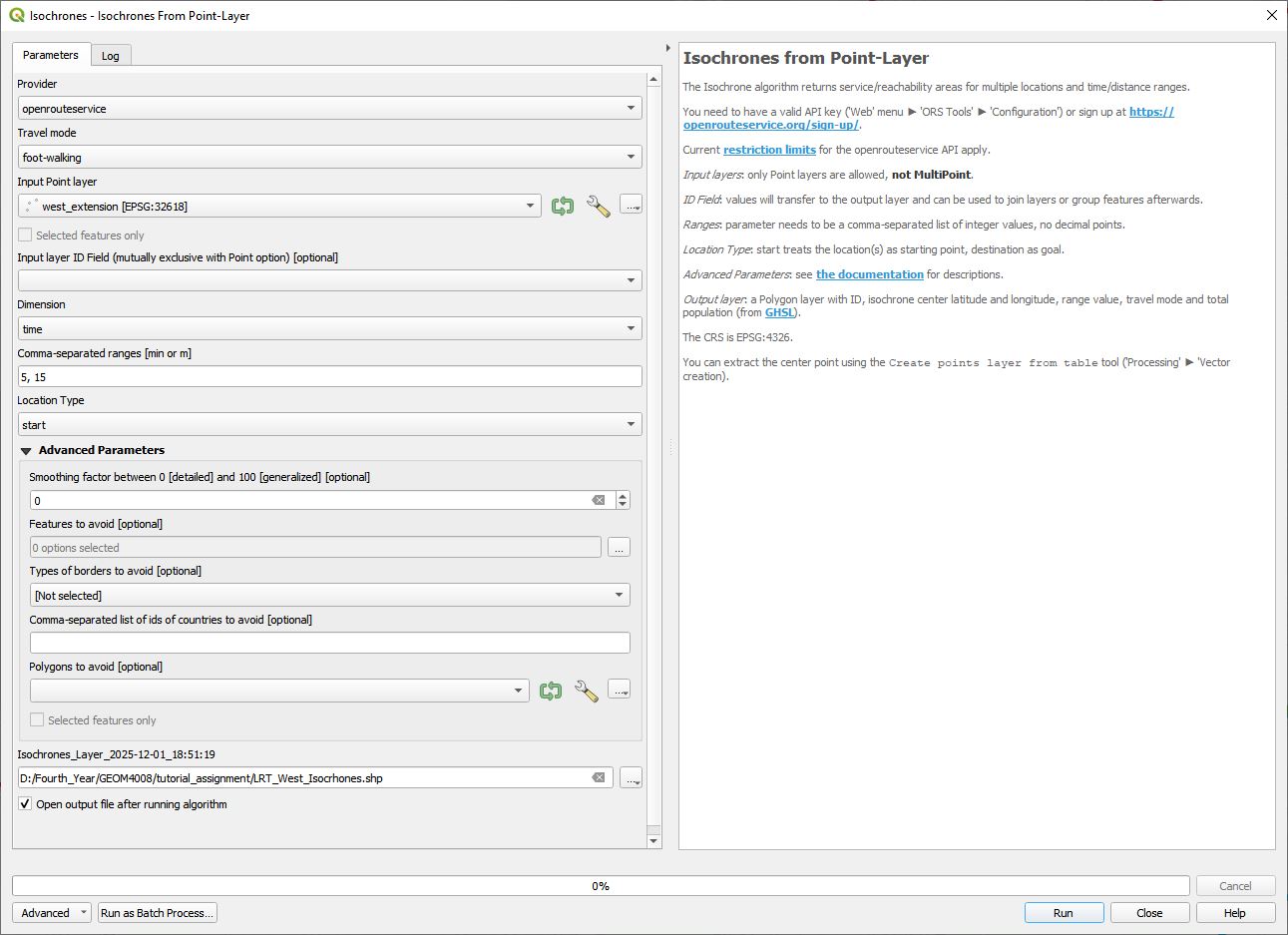Open Run as Batch Process

157,913
